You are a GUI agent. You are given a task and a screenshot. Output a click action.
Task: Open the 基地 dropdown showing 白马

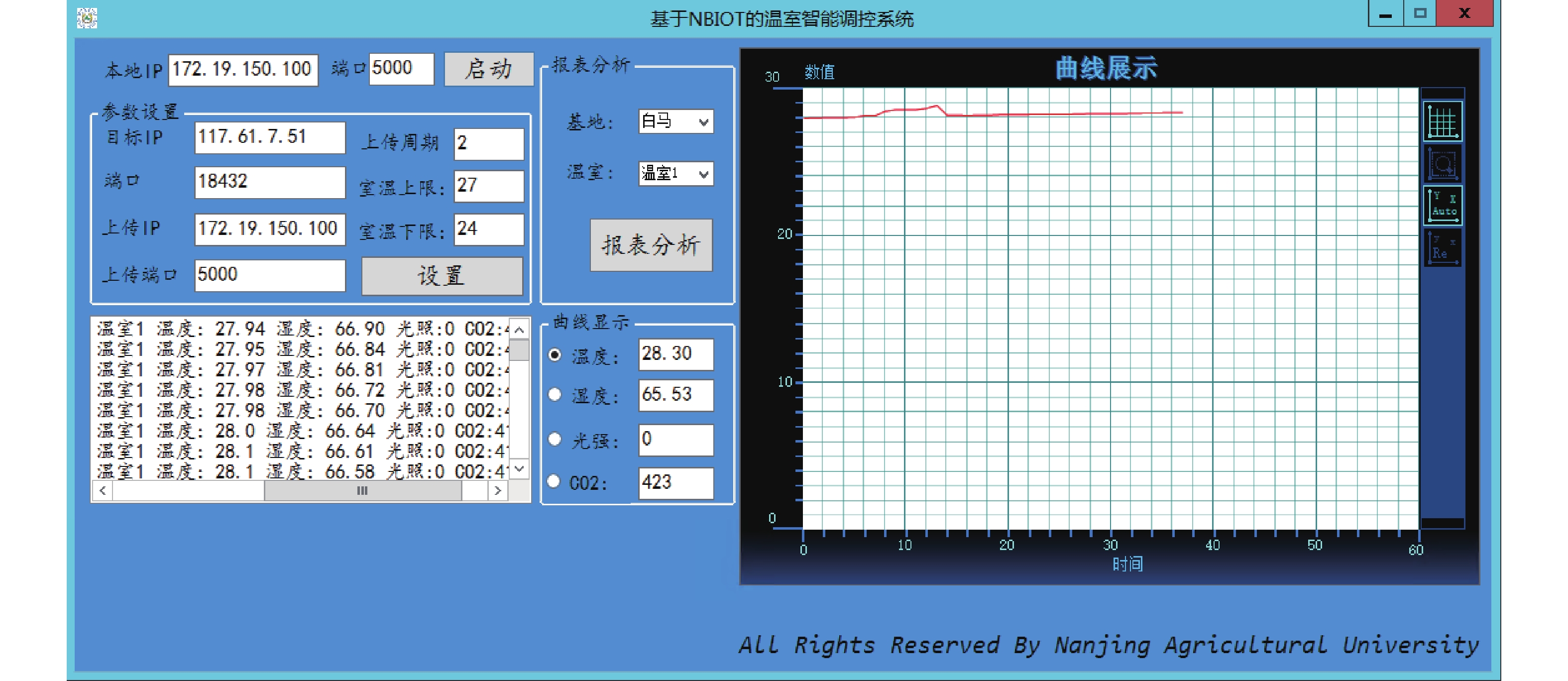coord(675,121)
